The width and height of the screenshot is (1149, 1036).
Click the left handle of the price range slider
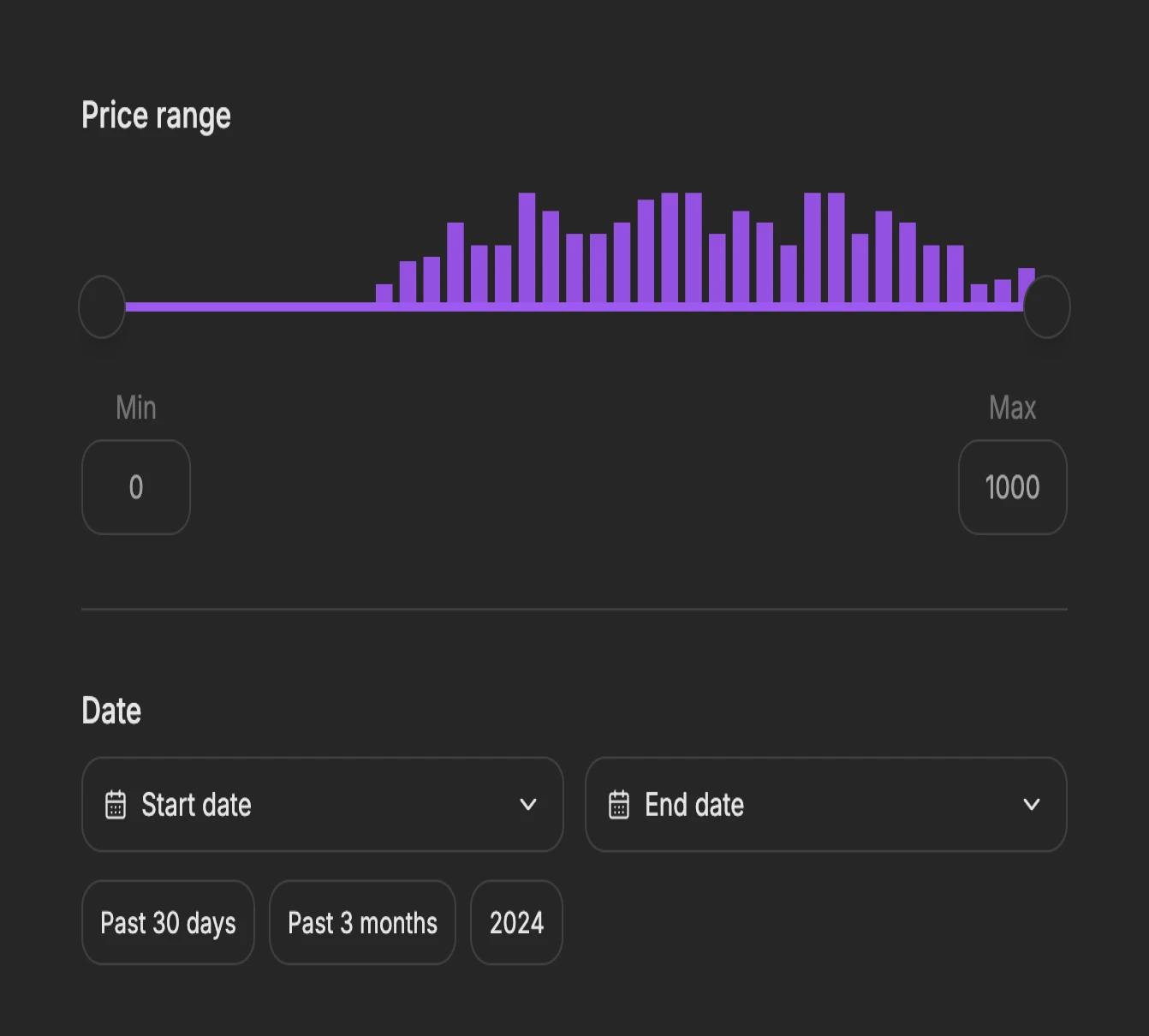(101, 306)
